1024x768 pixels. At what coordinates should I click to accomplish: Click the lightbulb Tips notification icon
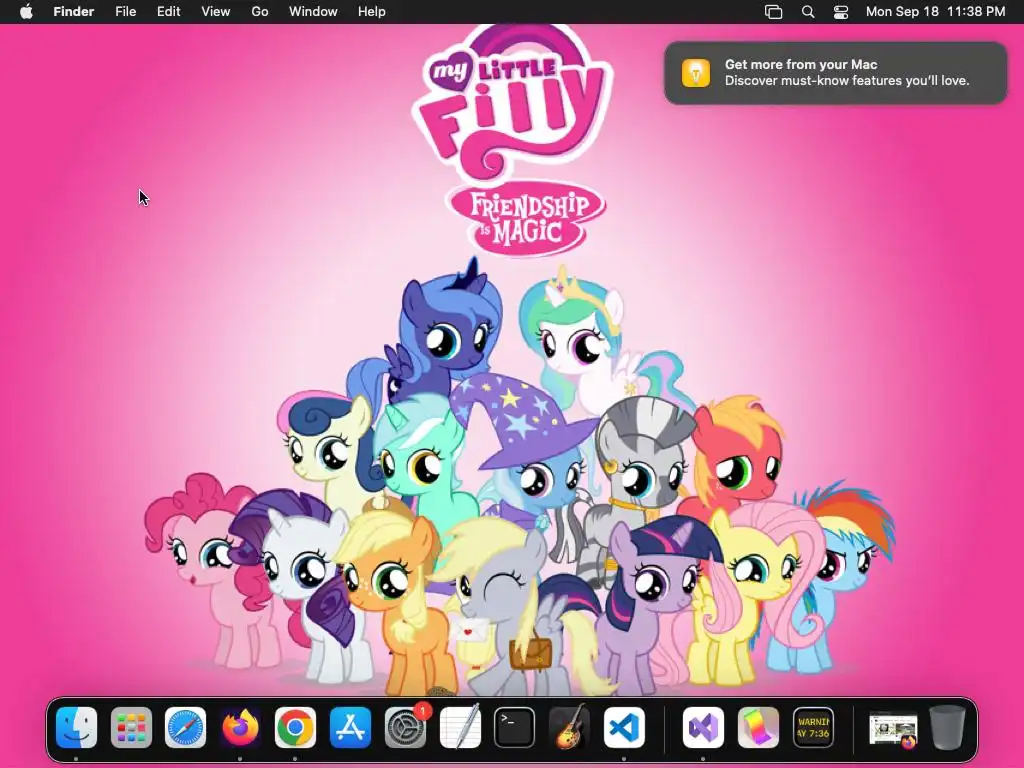pos(696,72)
